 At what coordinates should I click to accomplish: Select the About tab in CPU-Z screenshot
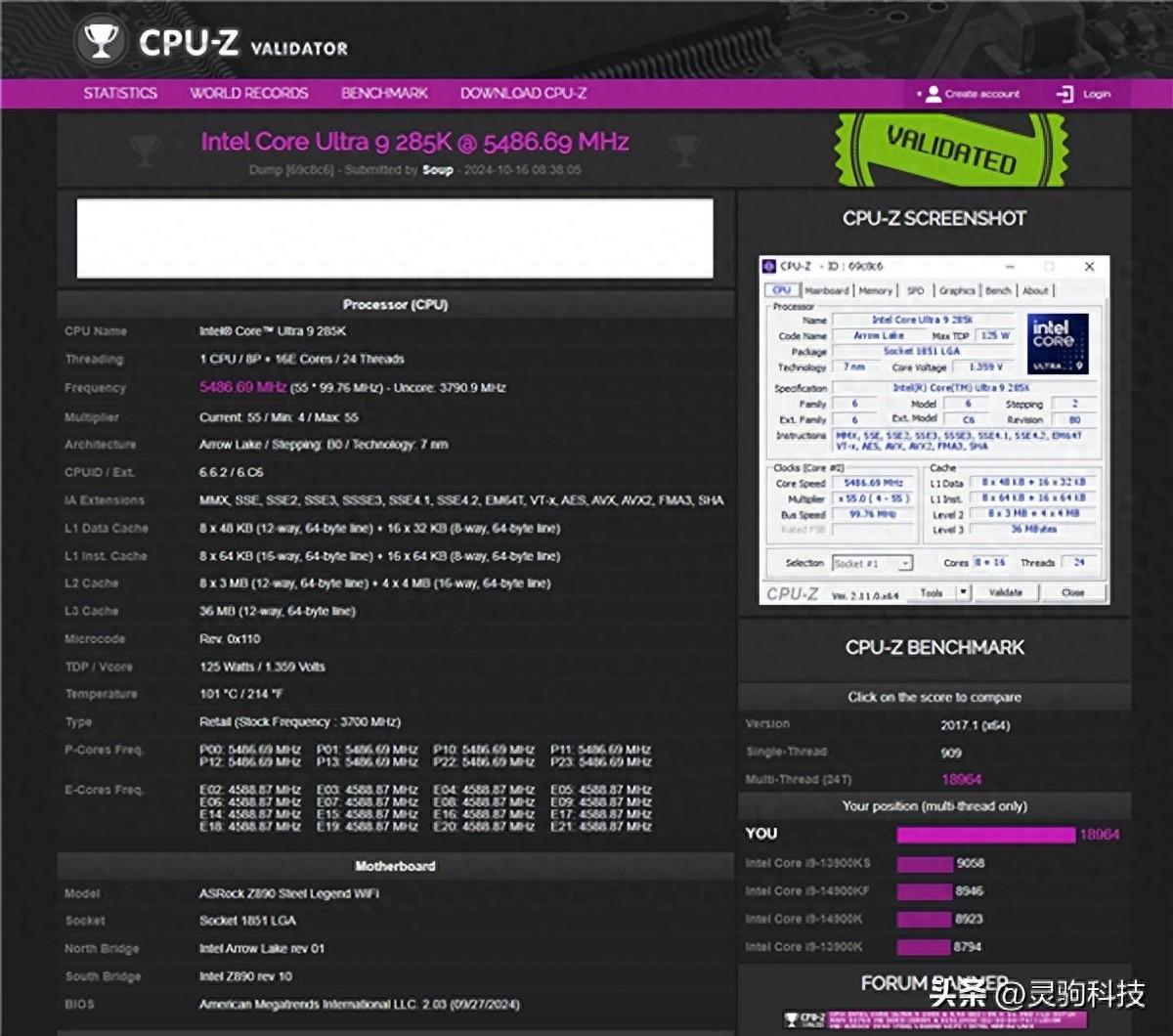click(1035, 290)
